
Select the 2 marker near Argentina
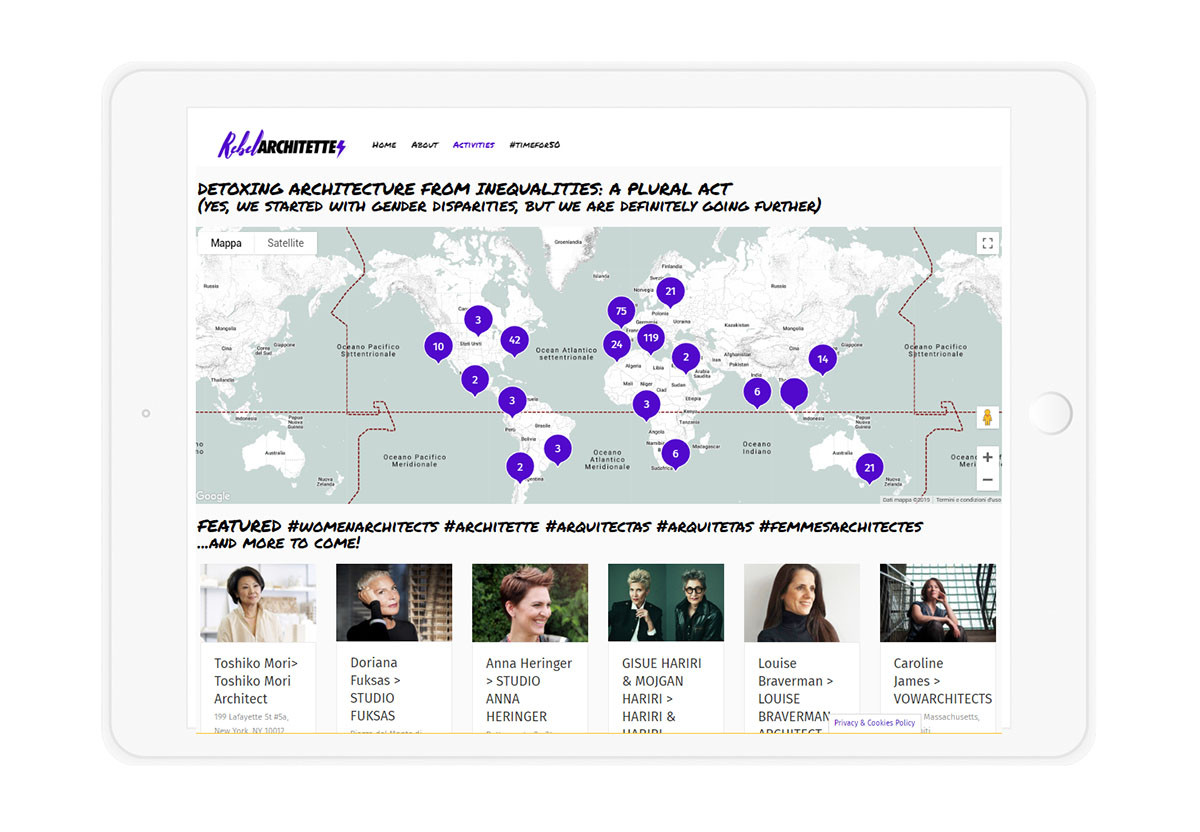[520, 468]
